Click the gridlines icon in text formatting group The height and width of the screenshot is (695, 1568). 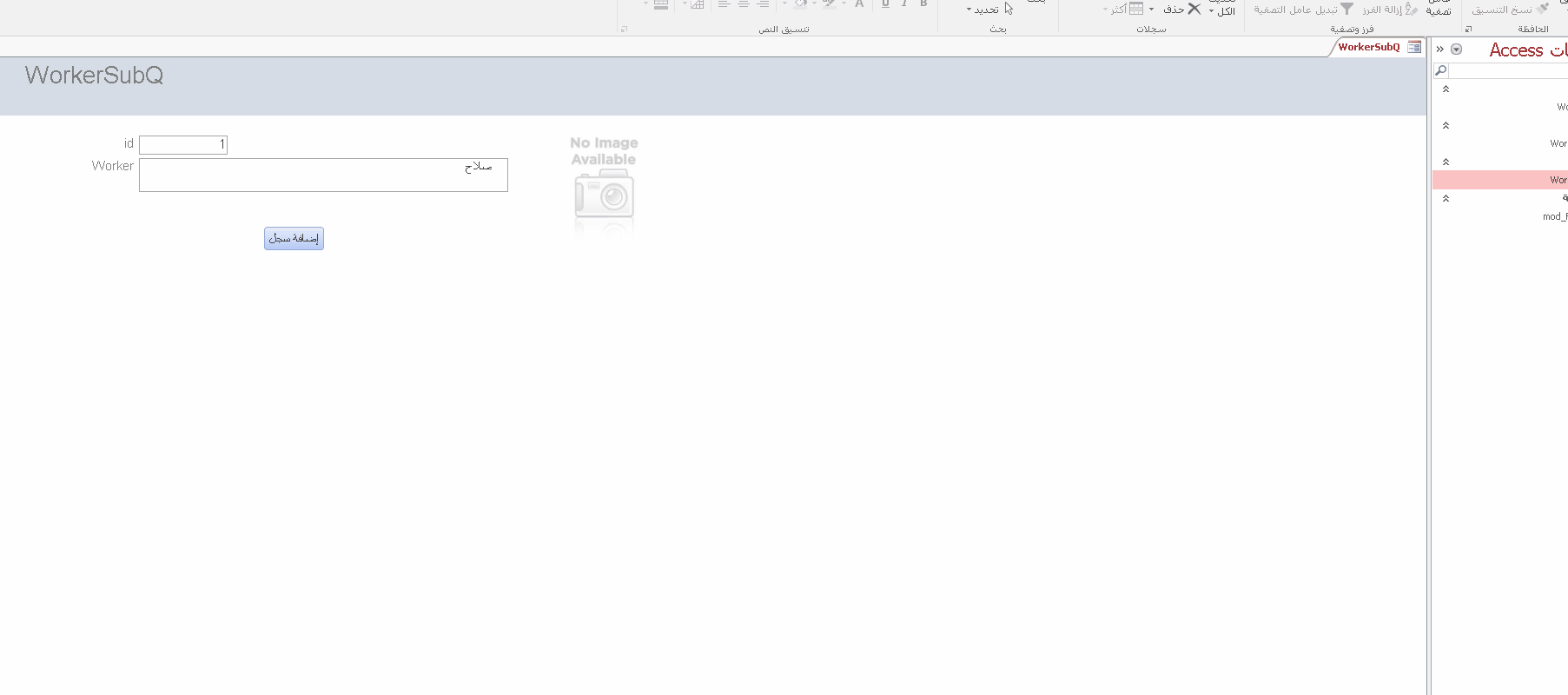coord(697,4)
